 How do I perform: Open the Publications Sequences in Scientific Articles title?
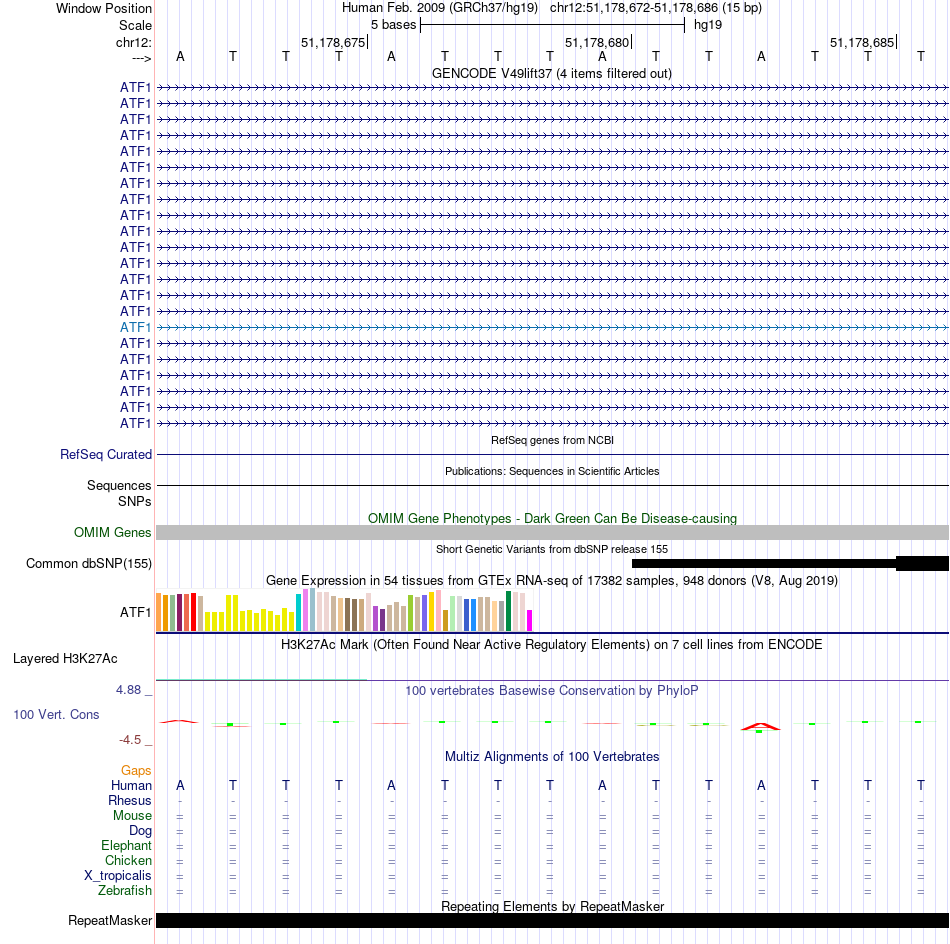(551, 471)
